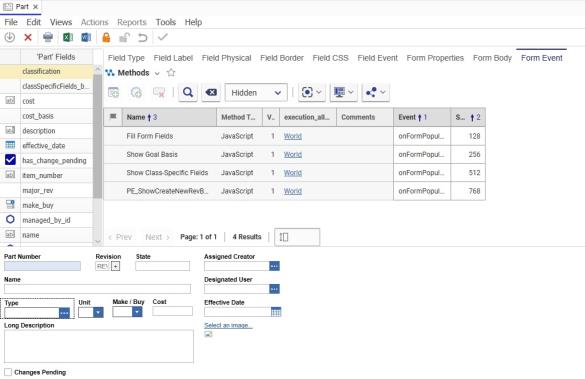585x379 pixels.
Task: Open the Tools menu
Action: (x=166, y=22)
